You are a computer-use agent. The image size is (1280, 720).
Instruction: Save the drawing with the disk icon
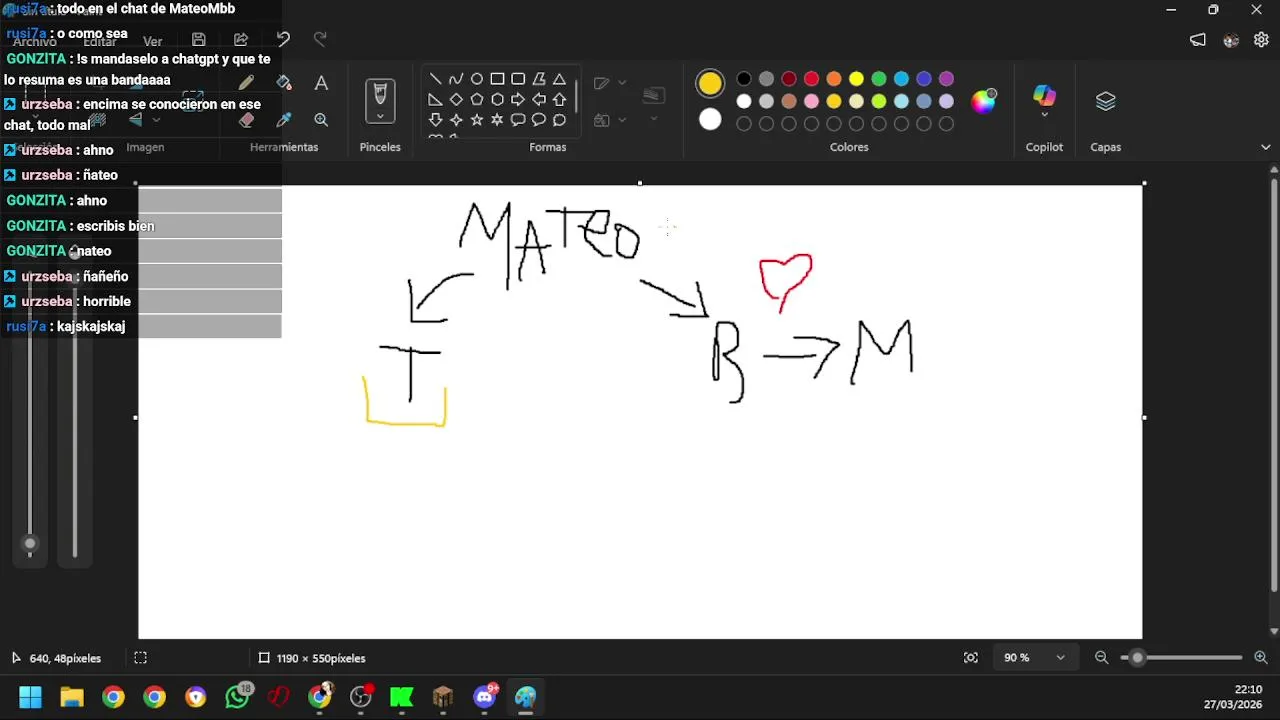[x=199, y=39]
